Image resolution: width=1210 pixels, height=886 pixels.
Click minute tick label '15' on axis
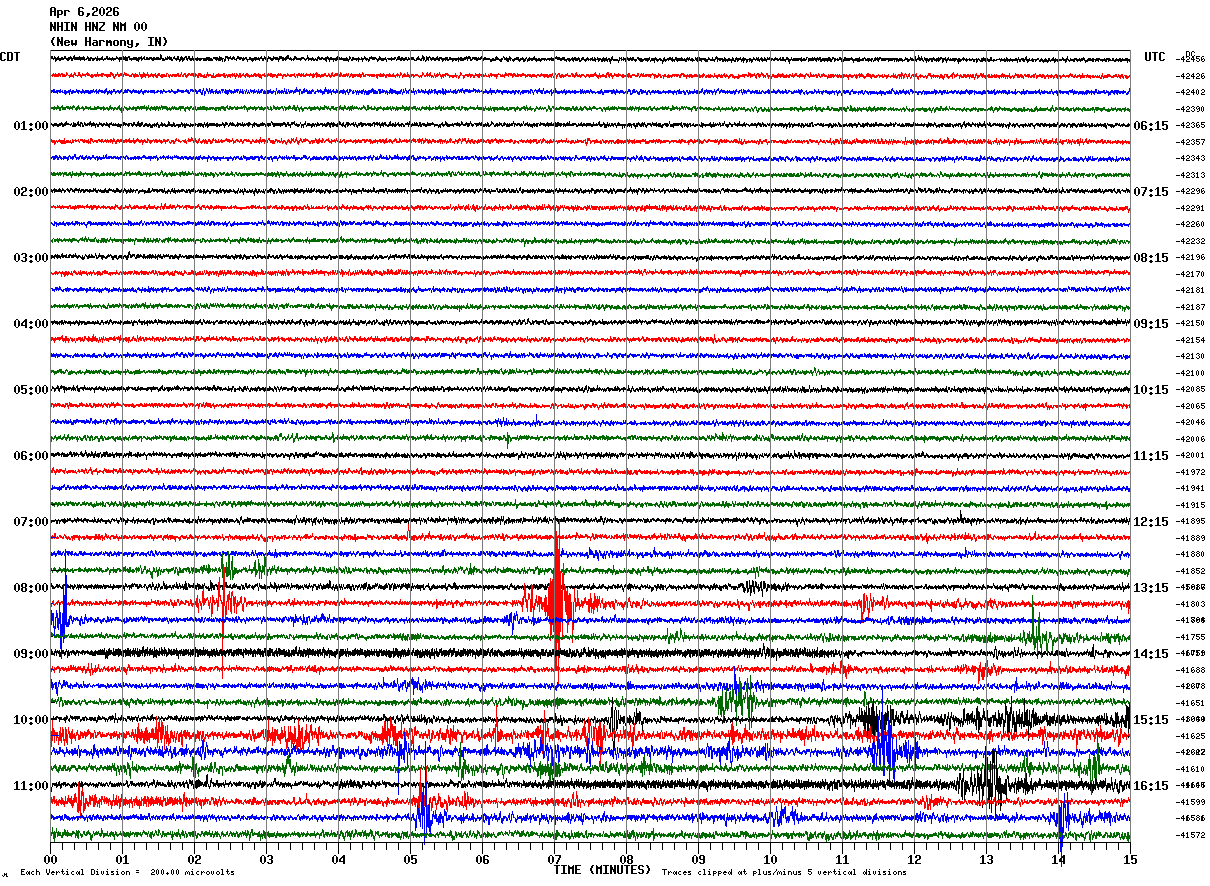(1130, 859)
